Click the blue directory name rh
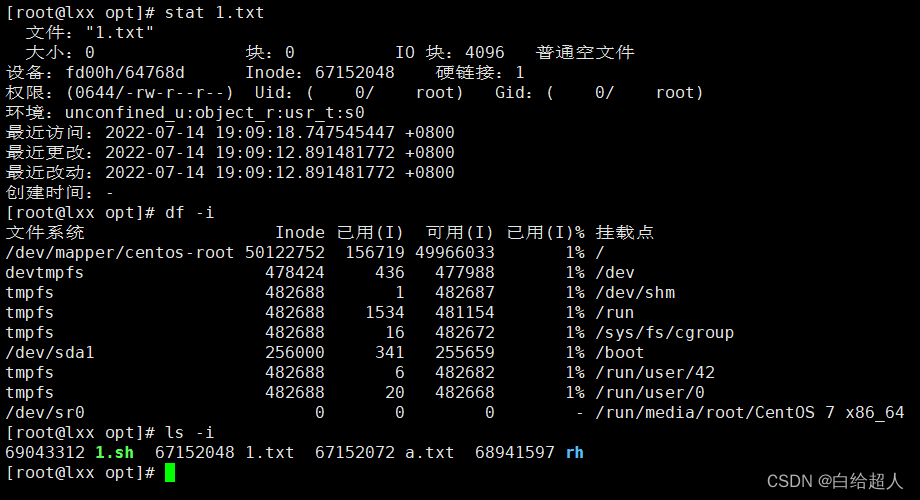 pos(575,452)
